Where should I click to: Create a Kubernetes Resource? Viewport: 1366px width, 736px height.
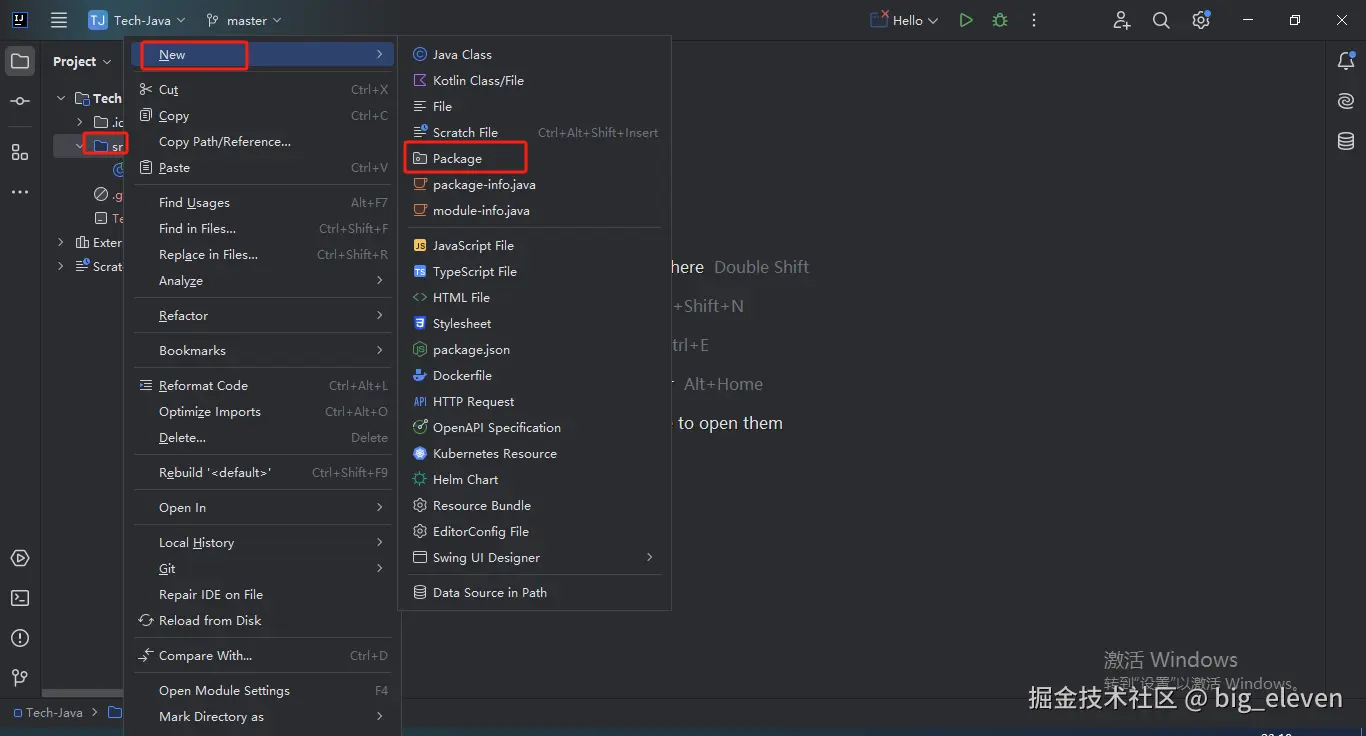[x=534, y=453]
